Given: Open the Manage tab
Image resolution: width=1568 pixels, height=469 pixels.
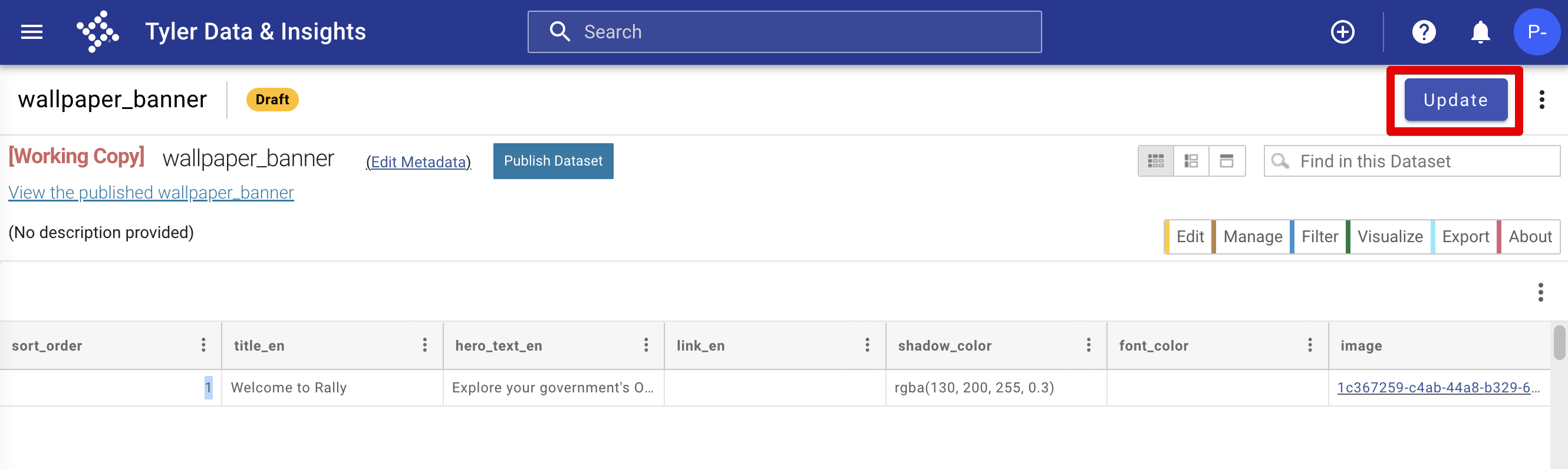Looking at the screenshot, I should [1251, 237].
